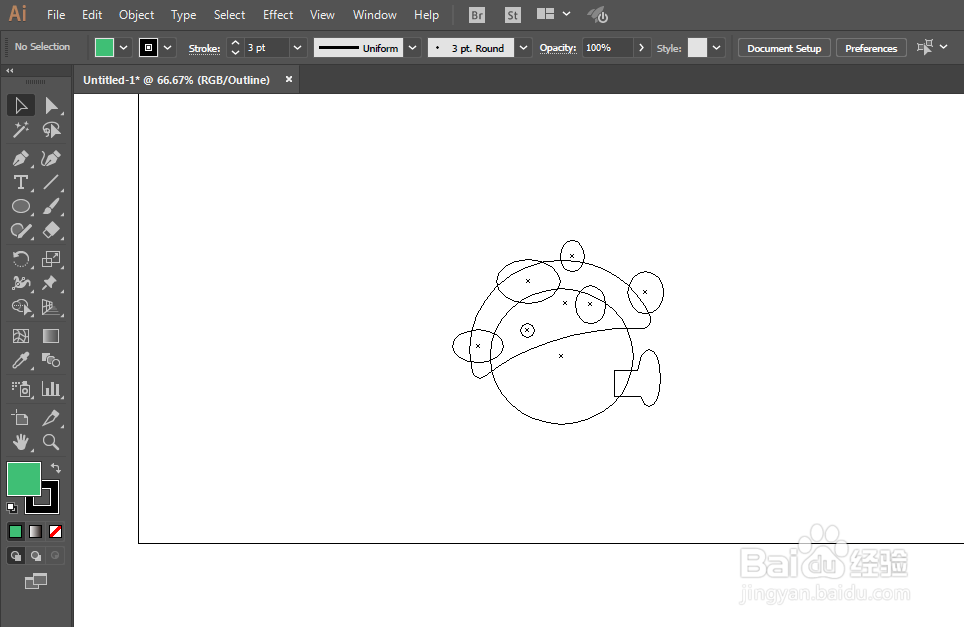Activate the Hand tool
This screenshot has width=964, height=627.
click(20, 442)
